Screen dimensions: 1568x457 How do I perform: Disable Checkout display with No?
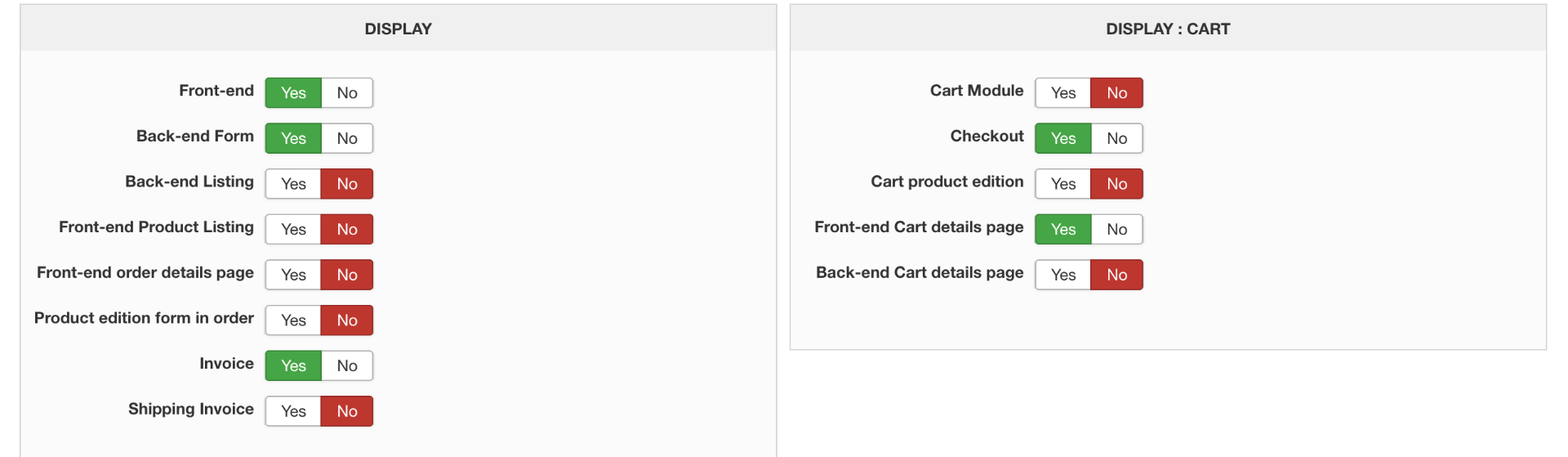[1116, 139]
